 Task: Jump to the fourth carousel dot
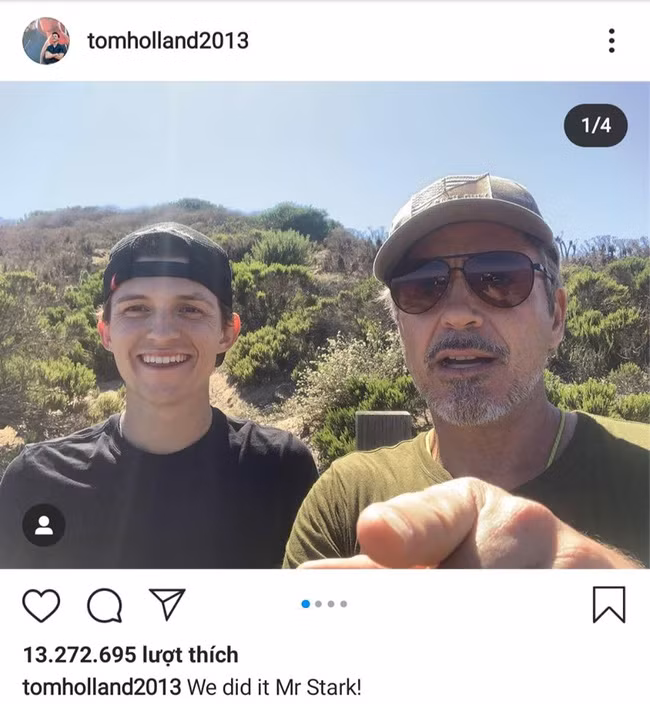[343, 604]
